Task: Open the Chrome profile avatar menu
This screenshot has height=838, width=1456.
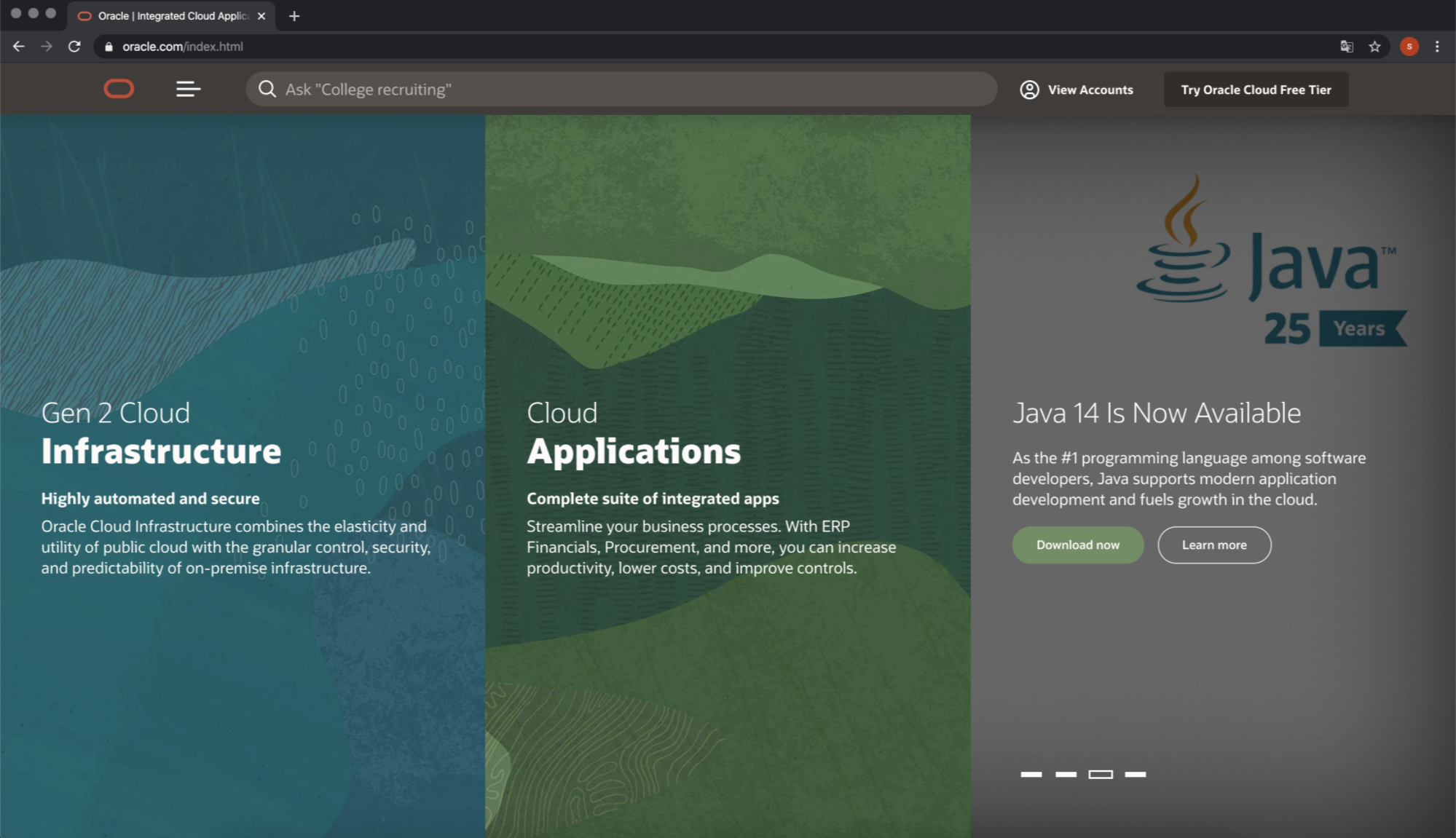Action: [x=1409, y=47]
